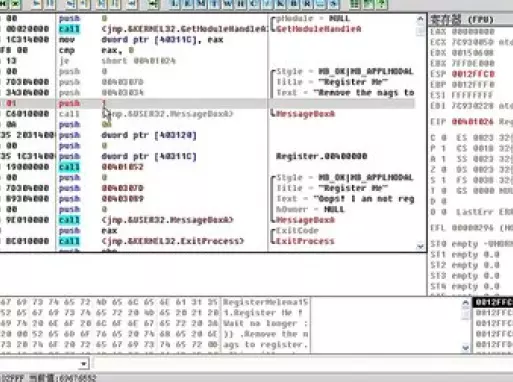
Task: Click the registers (FPU) header bar
Action: click(x=471, y=20)
